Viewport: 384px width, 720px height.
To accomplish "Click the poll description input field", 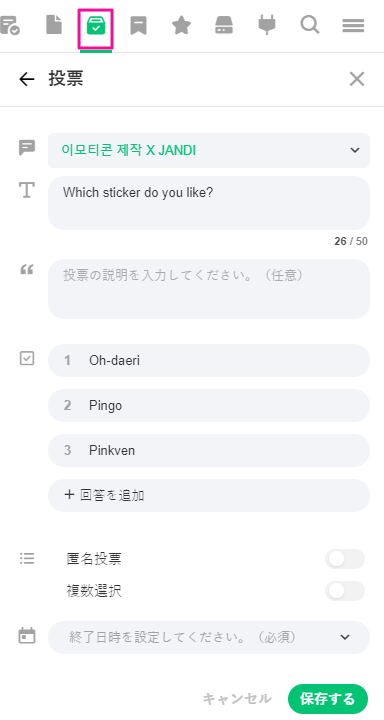I will point(209,289).
